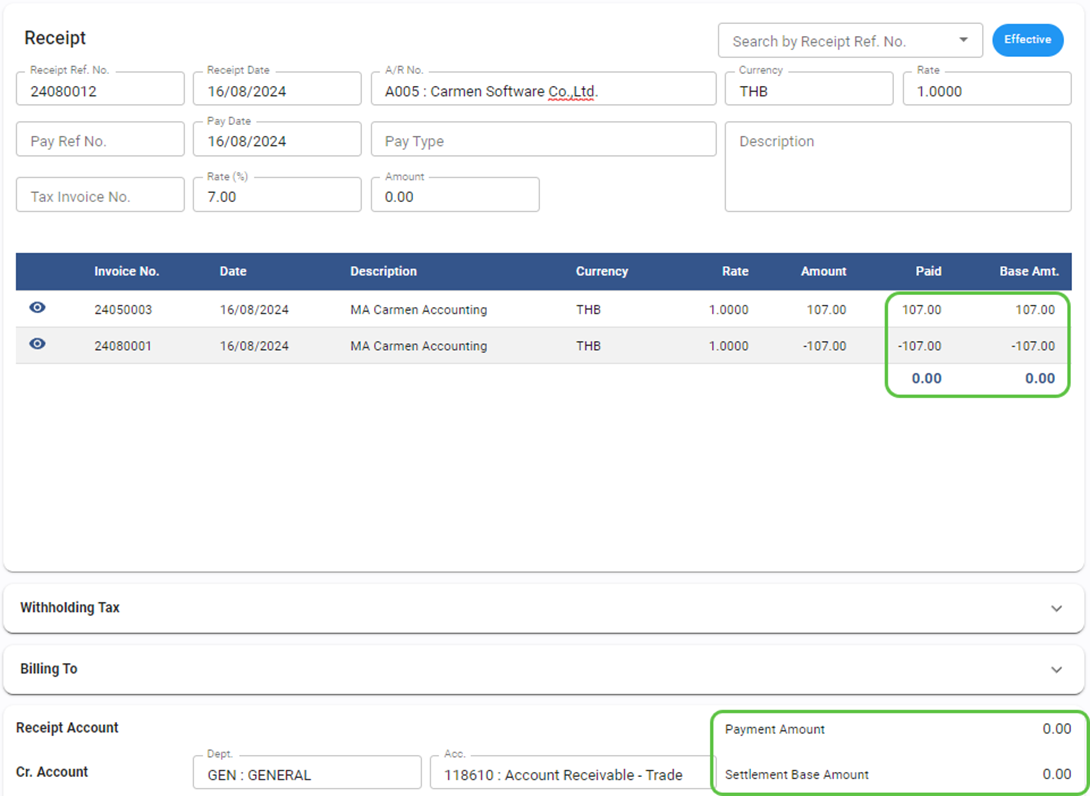Viewport: 1090px width, 796px height.
Task: Click the Dept. field showing GEN : GENERAL
Action: click(306, 774)
